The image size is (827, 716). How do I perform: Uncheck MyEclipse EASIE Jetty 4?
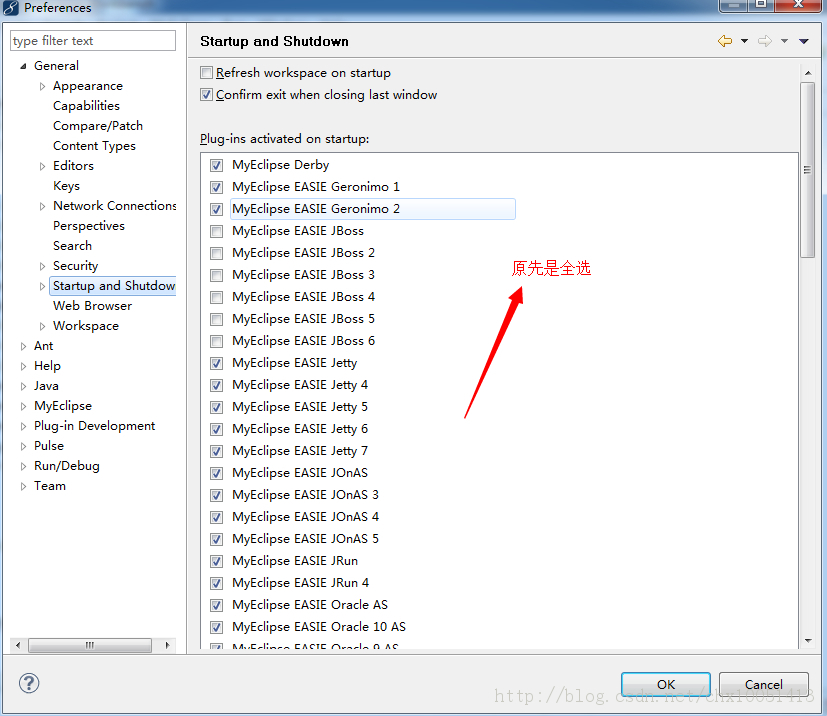(216, 385)
